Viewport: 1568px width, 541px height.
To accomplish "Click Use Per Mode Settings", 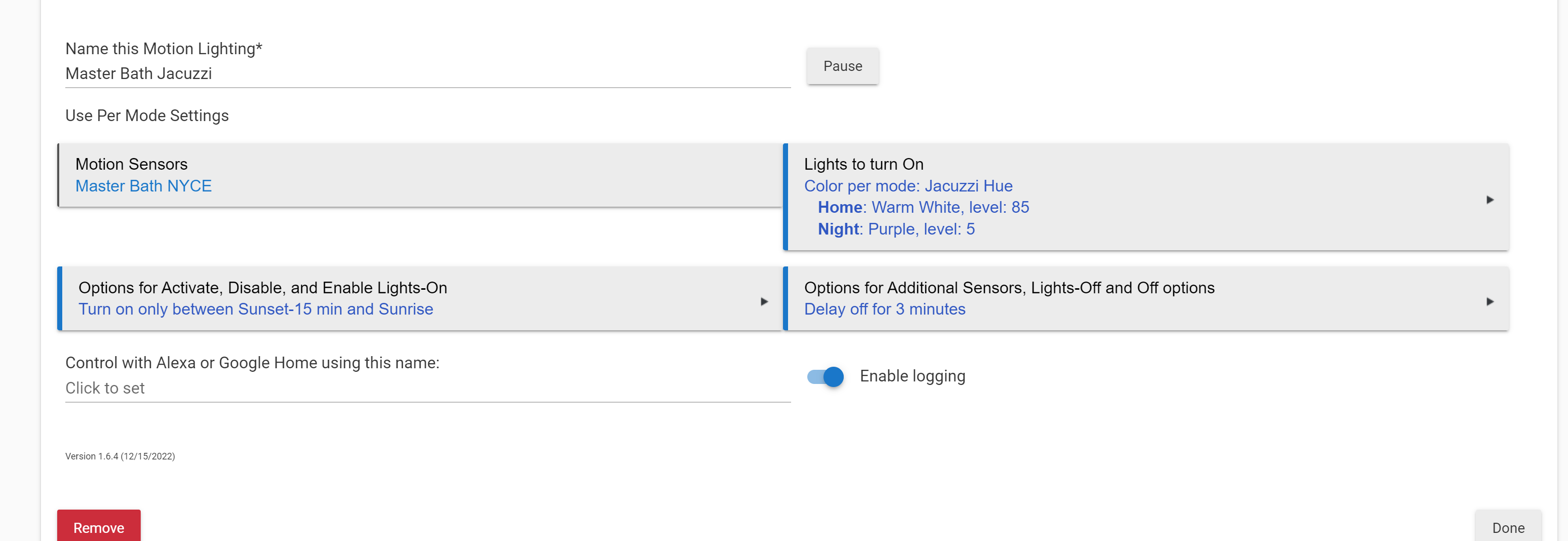I will (x=147, y=116).
